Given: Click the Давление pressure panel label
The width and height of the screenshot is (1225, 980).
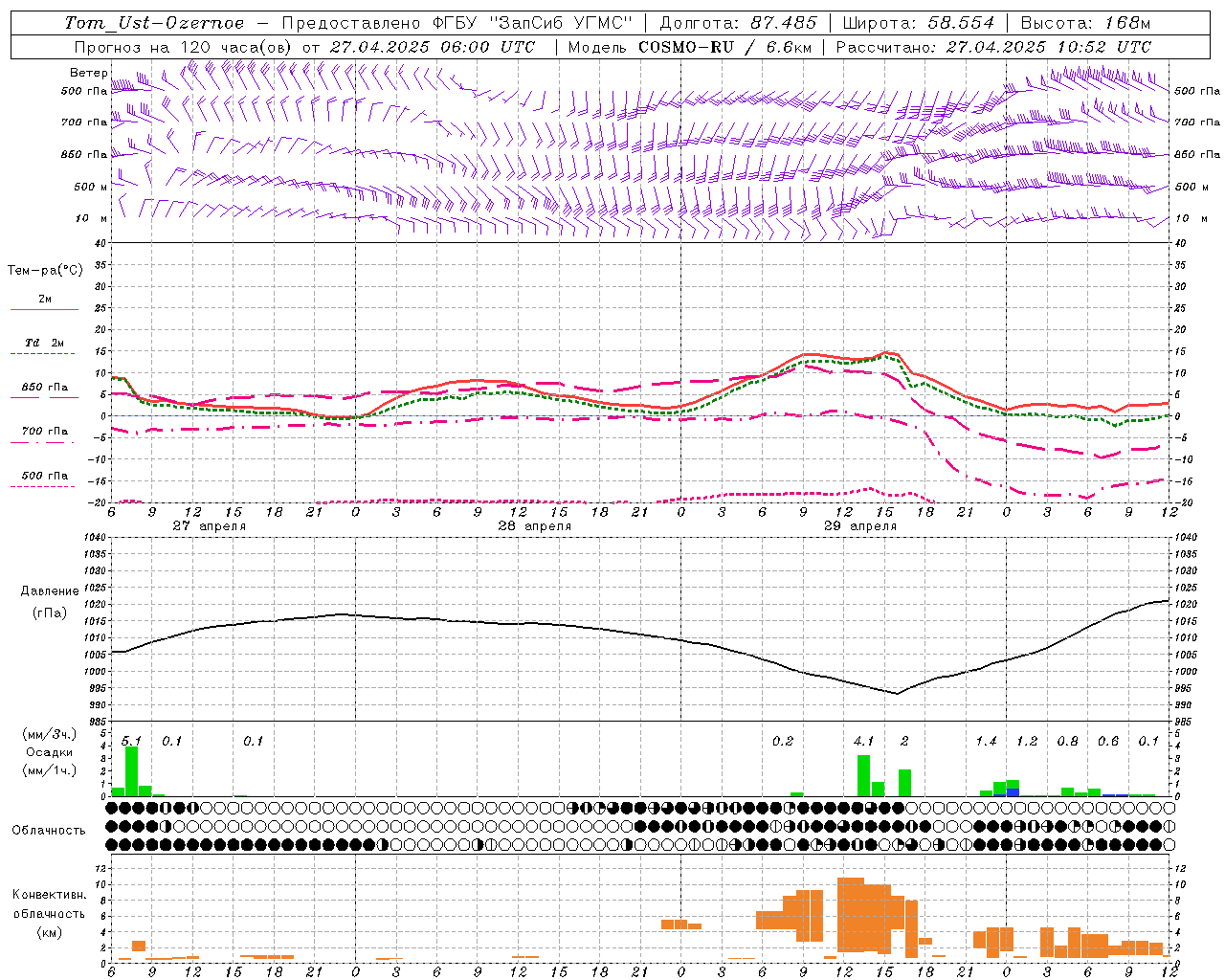Looking at the screenshot, I should coord(50,591).
